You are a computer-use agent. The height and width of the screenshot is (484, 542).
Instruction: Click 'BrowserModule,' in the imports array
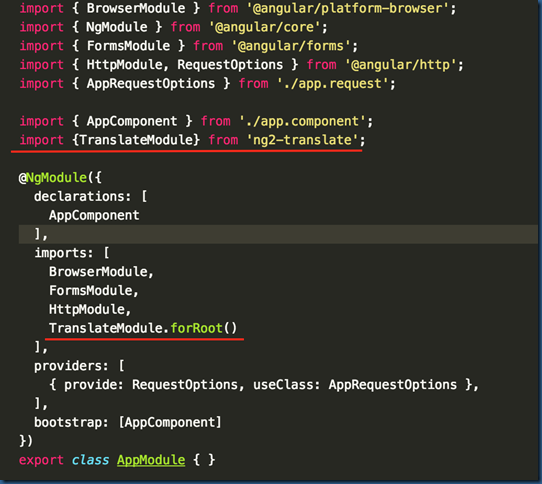[101, 272]
